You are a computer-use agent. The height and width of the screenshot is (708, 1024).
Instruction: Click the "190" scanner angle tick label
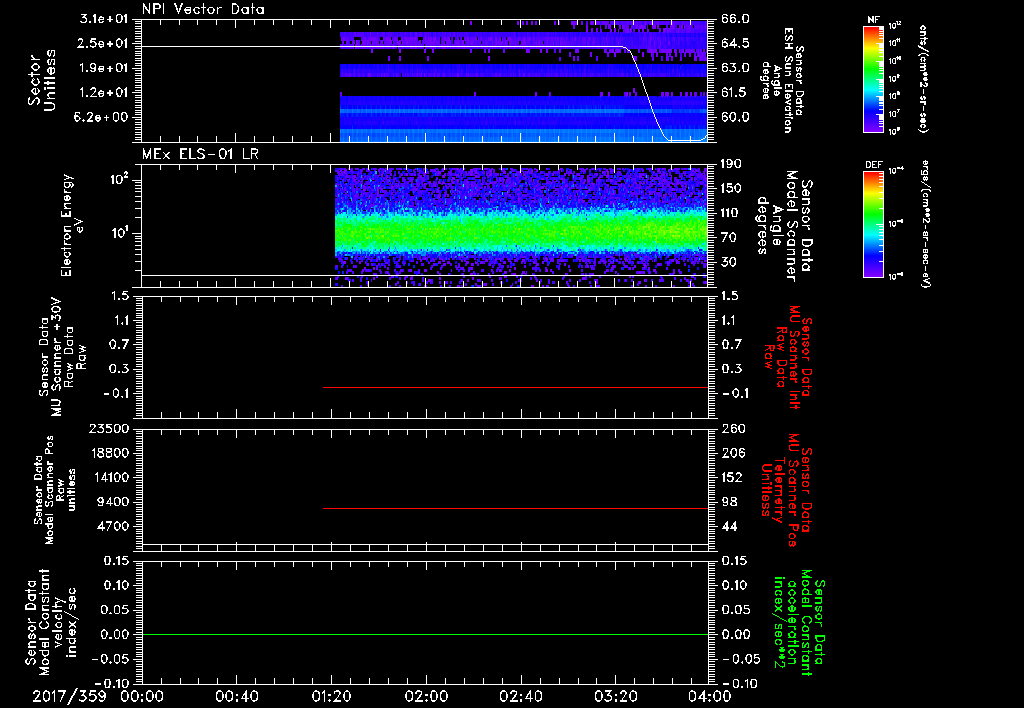pos(731,164)
